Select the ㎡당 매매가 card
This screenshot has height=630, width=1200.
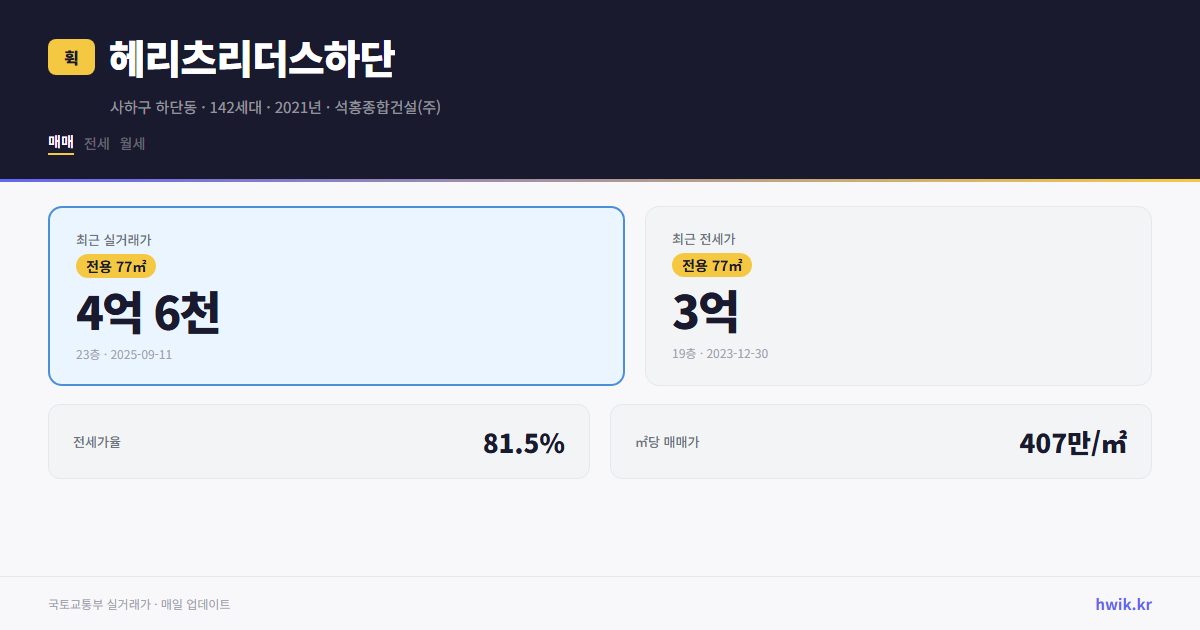(x=880, y=441)
